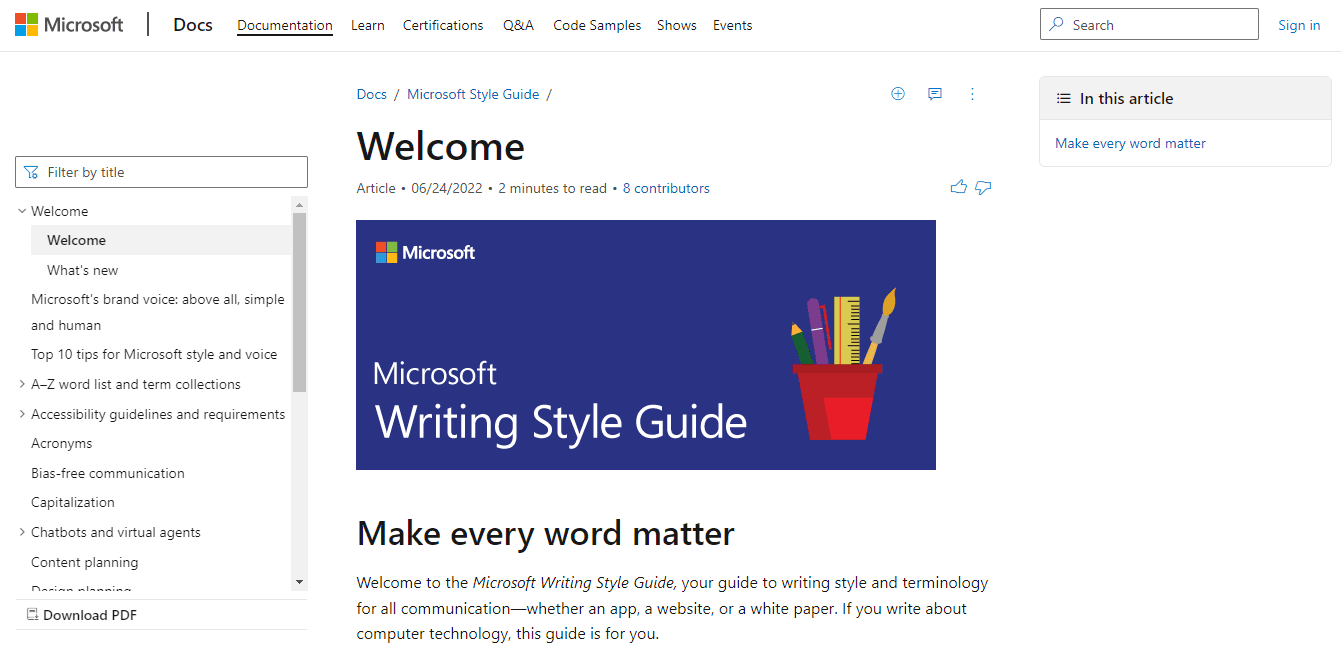Open the Documentation menu item
Viewport: 1342px width, 649px height.
[284, 25]
